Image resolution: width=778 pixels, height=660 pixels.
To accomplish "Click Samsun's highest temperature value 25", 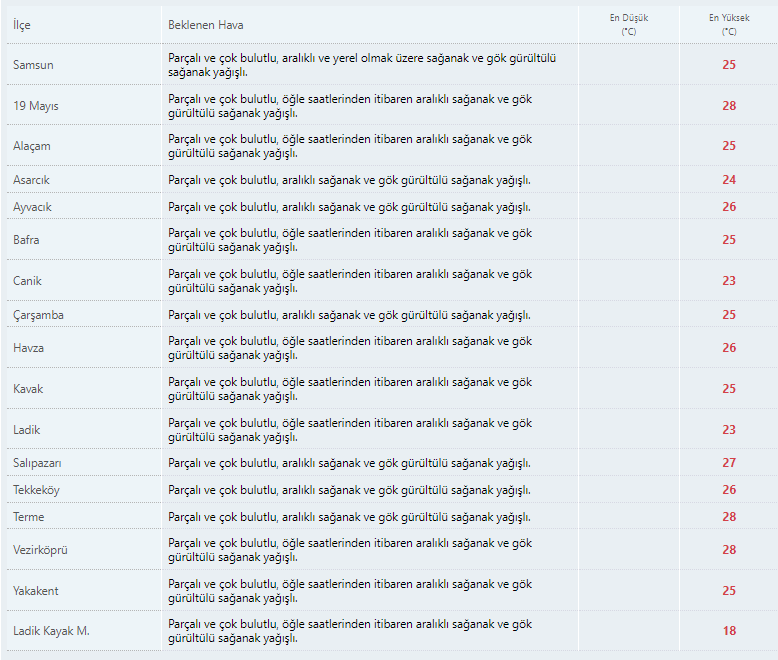I will coord(729,65).
